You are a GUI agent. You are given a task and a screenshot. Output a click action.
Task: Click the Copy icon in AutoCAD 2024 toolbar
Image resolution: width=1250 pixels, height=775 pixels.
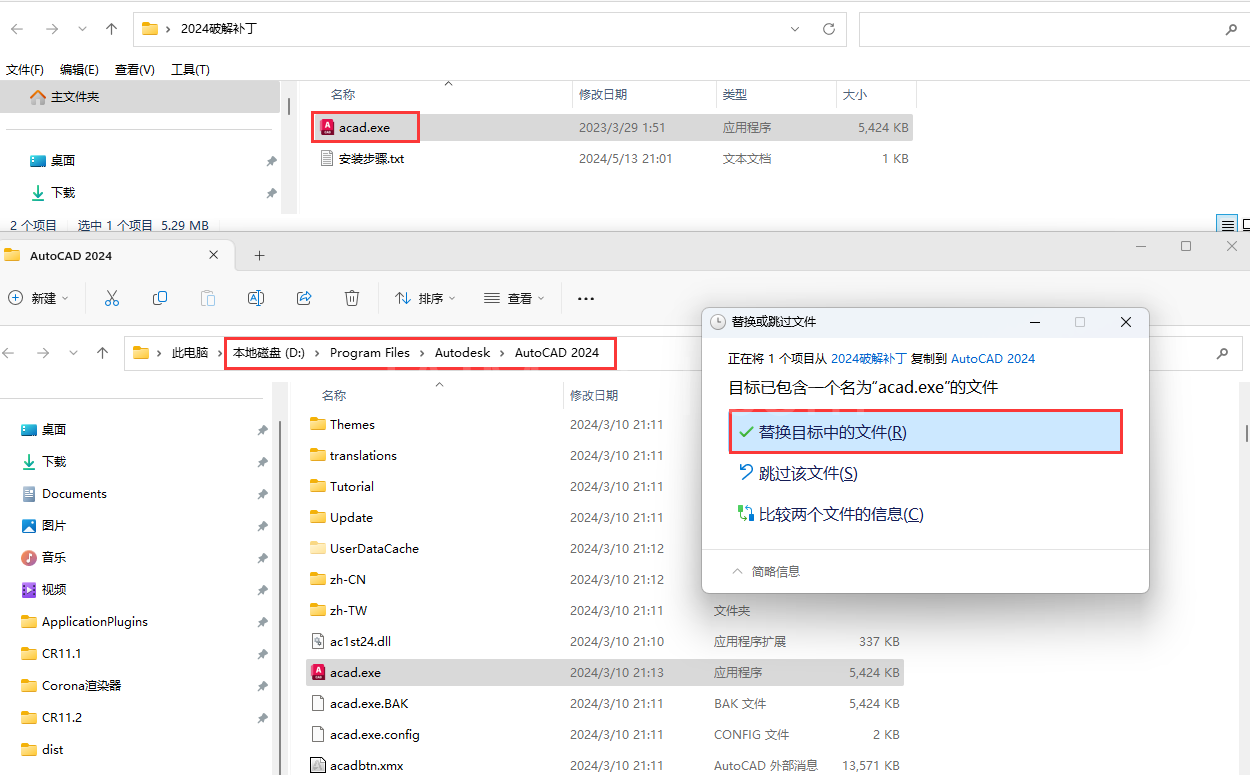coord(159,298)
